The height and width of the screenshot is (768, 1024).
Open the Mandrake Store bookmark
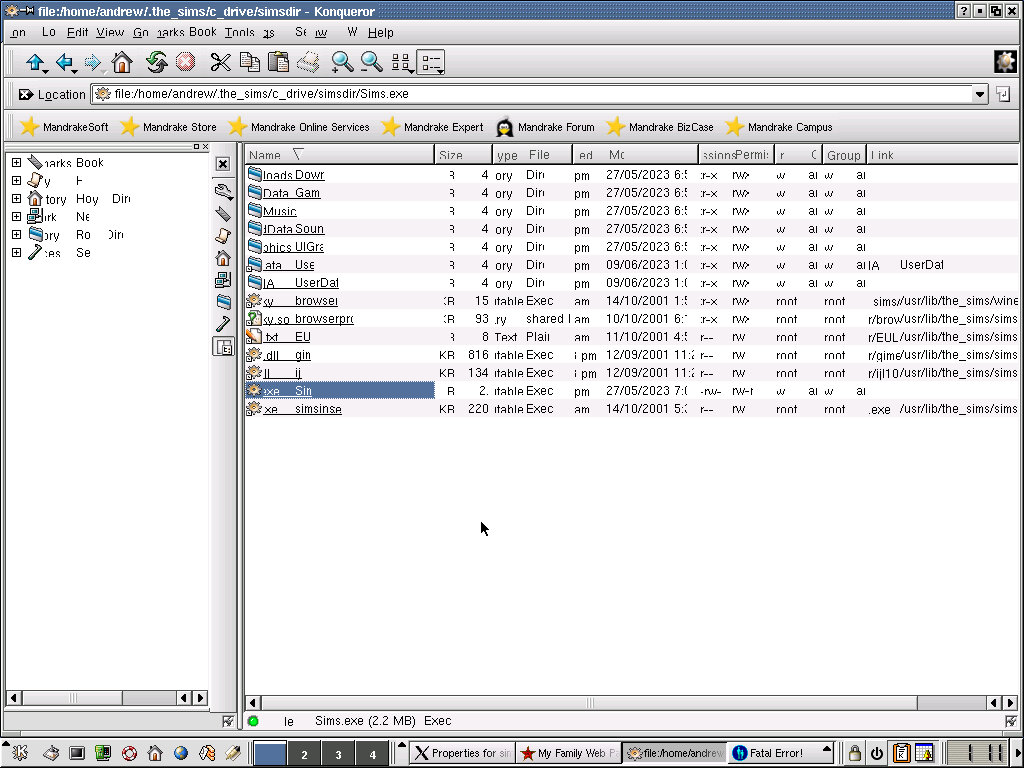168,127
